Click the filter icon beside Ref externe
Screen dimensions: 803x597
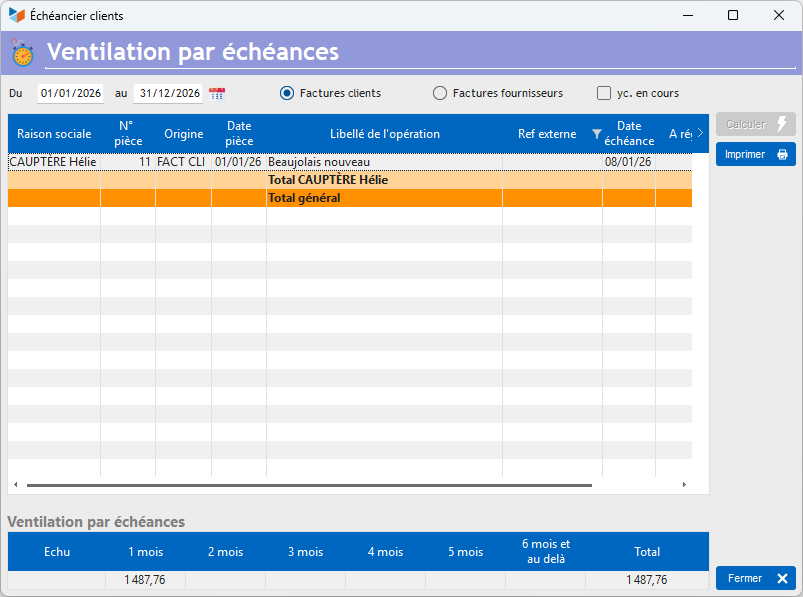pyautogui.click(x=597, y=134)
